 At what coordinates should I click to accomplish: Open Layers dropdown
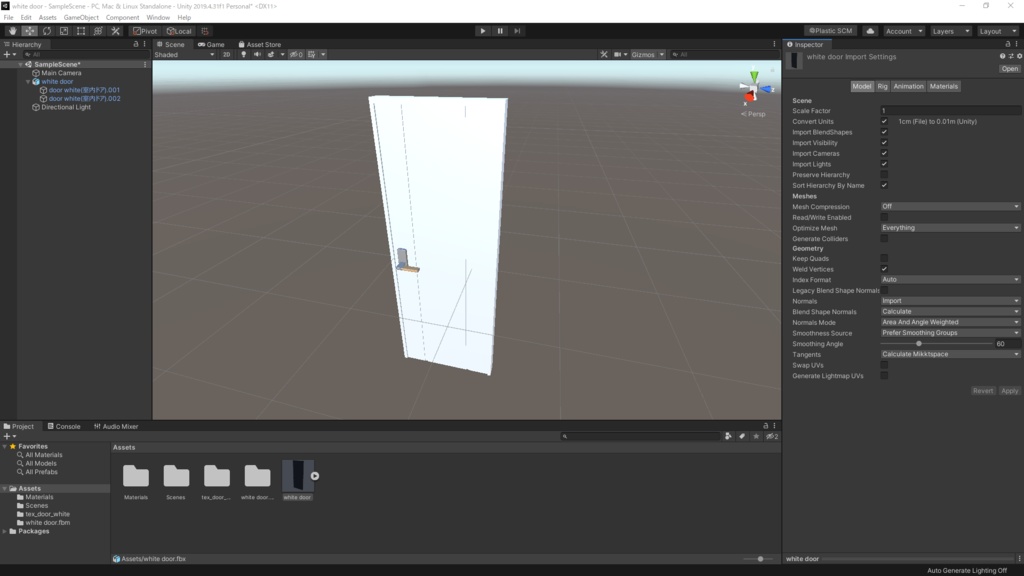[x=950, y=31]
